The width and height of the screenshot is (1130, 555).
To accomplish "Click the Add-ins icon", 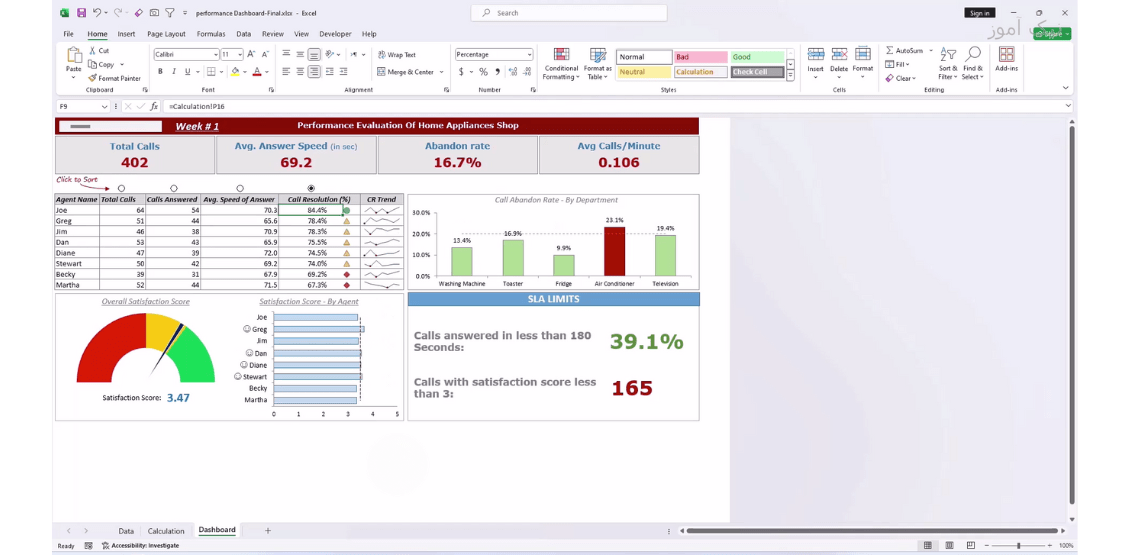I will click(x=1007, y=55).
